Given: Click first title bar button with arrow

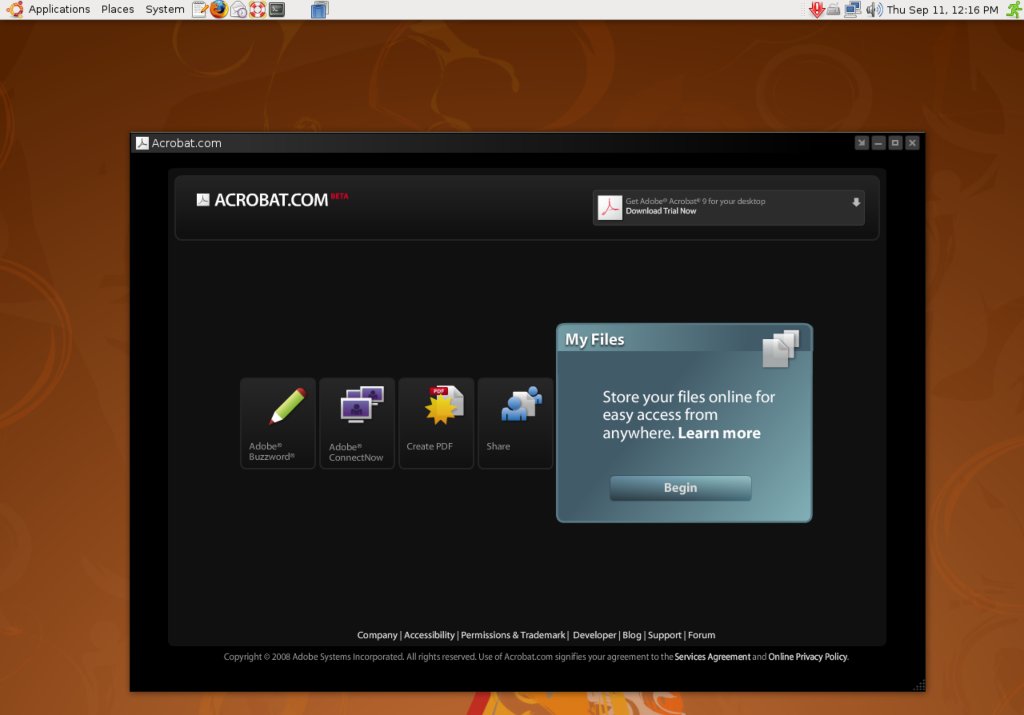Looking at the screenshot, I should (x=861, y=143).
